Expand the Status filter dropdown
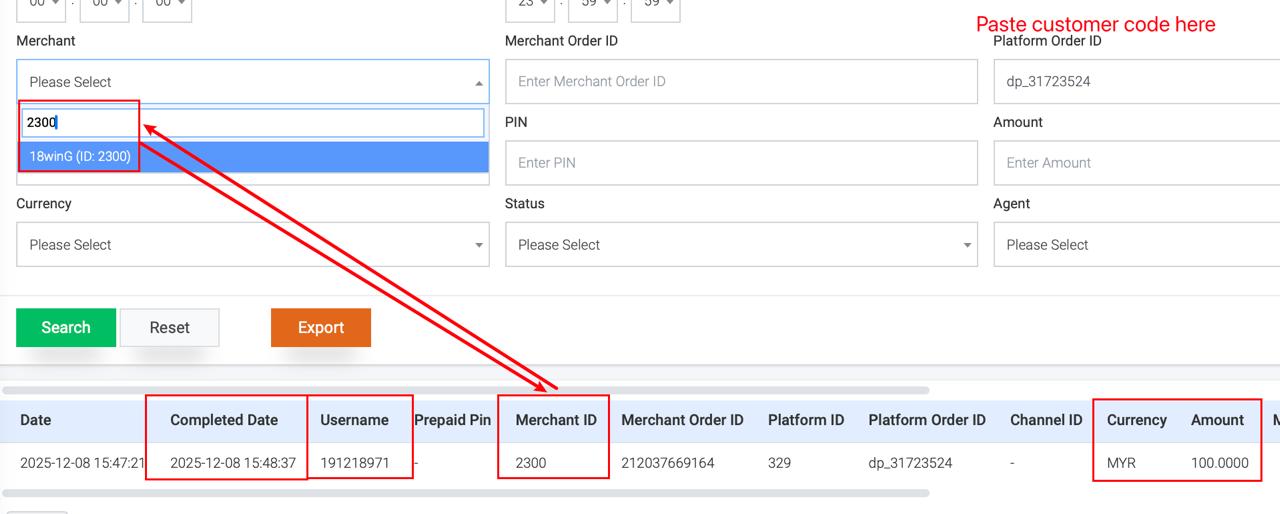The height and width of the screenshot is (514, 1280). 740,245
